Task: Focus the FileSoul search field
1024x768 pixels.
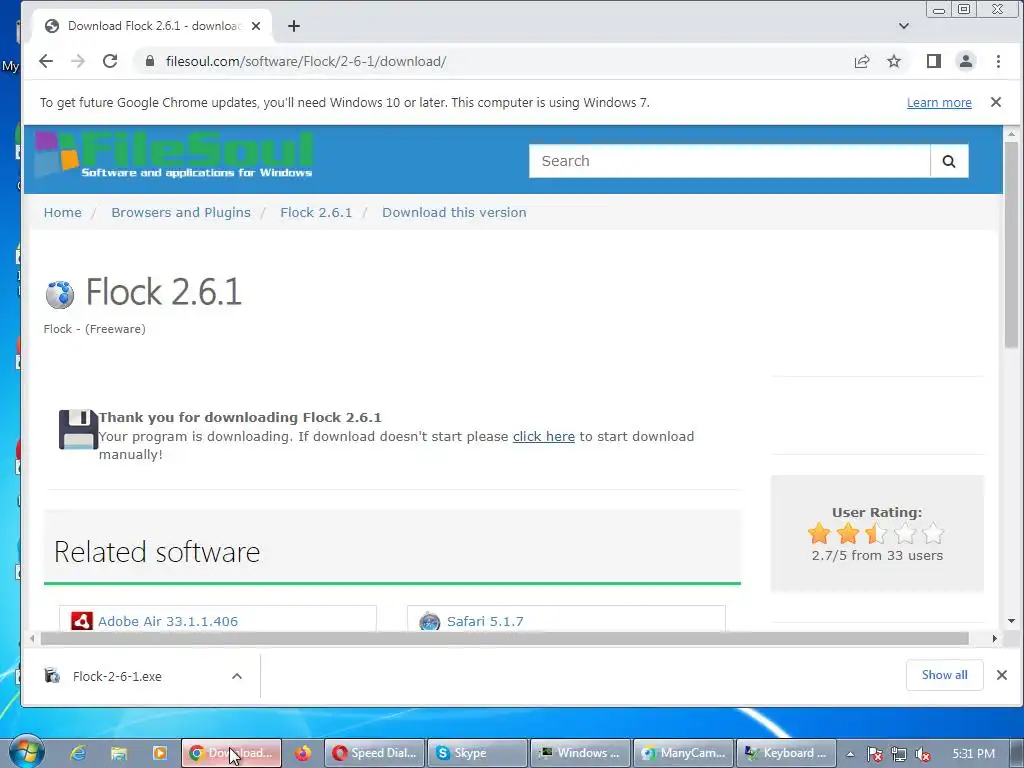Action: pos(729,161)
